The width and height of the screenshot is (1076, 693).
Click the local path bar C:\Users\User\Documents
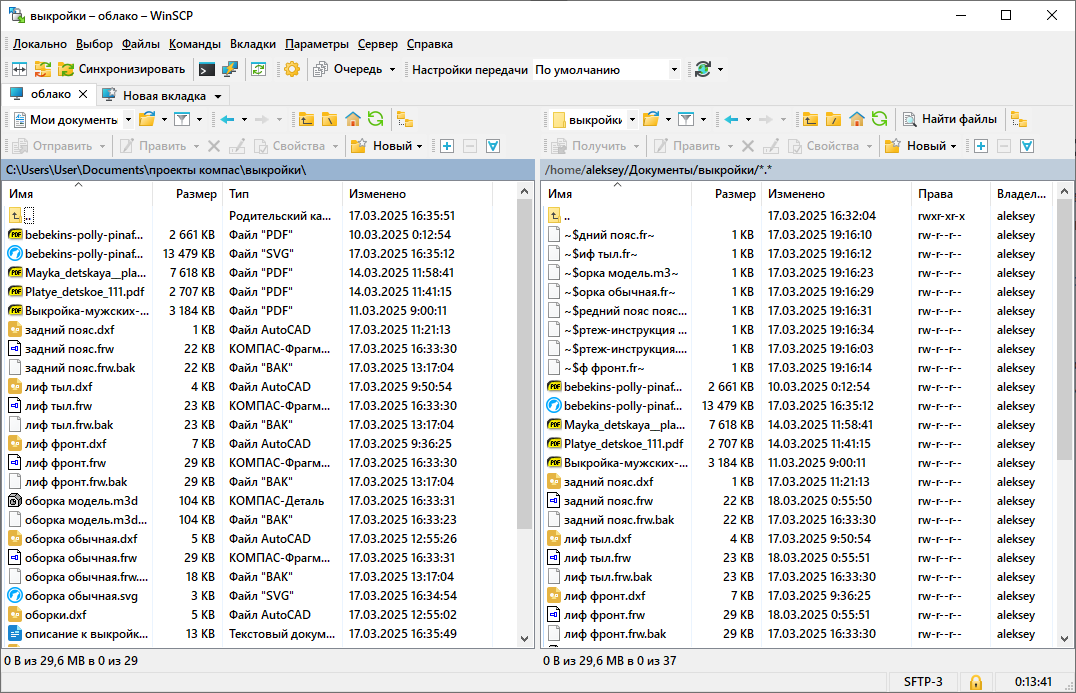[x=268, y=169]
